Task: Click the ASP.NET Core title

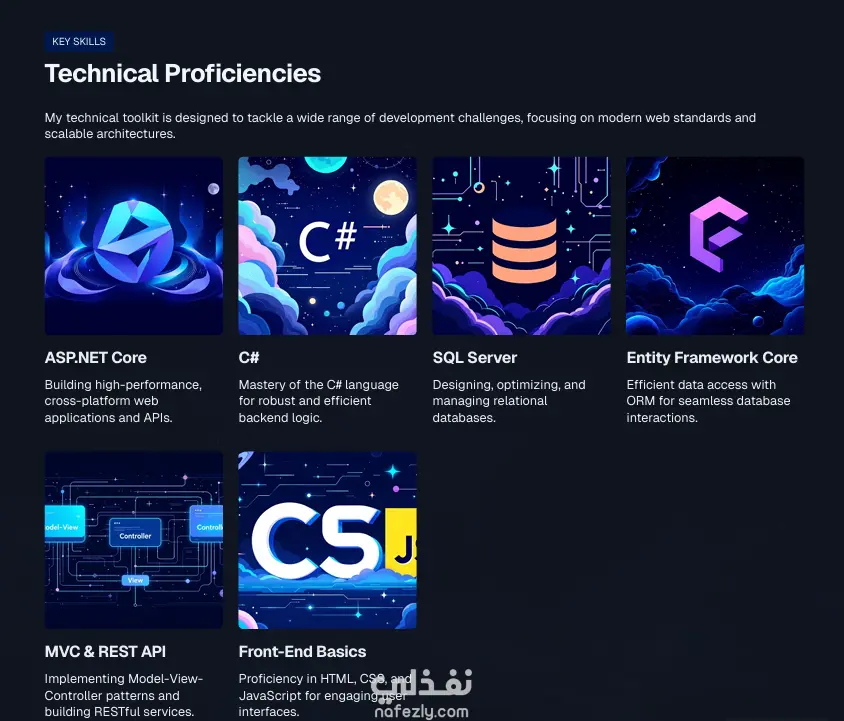Action: click(96, 358)
